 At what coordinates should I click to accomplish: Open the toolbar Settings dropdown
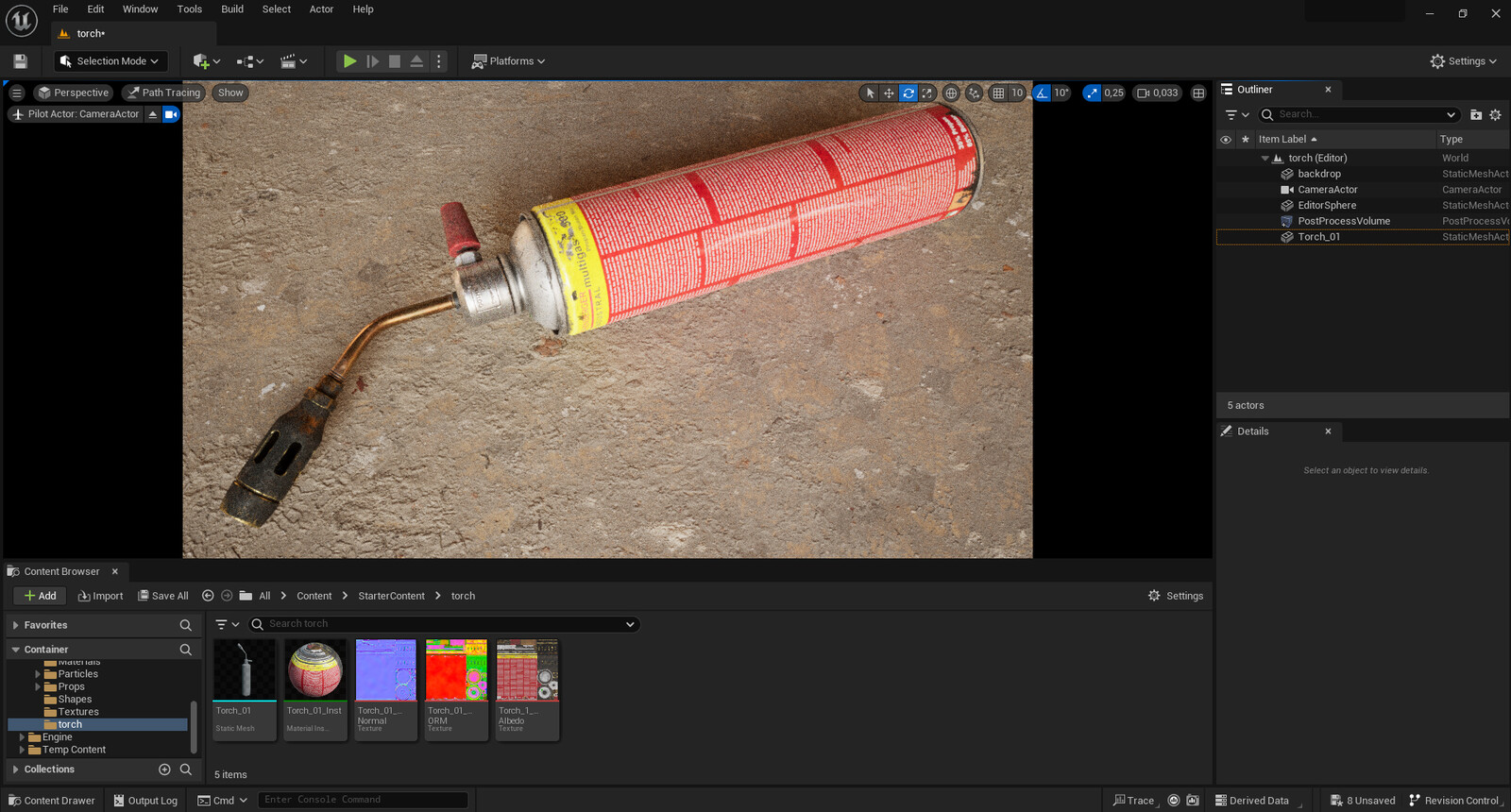pos(1464,61)
